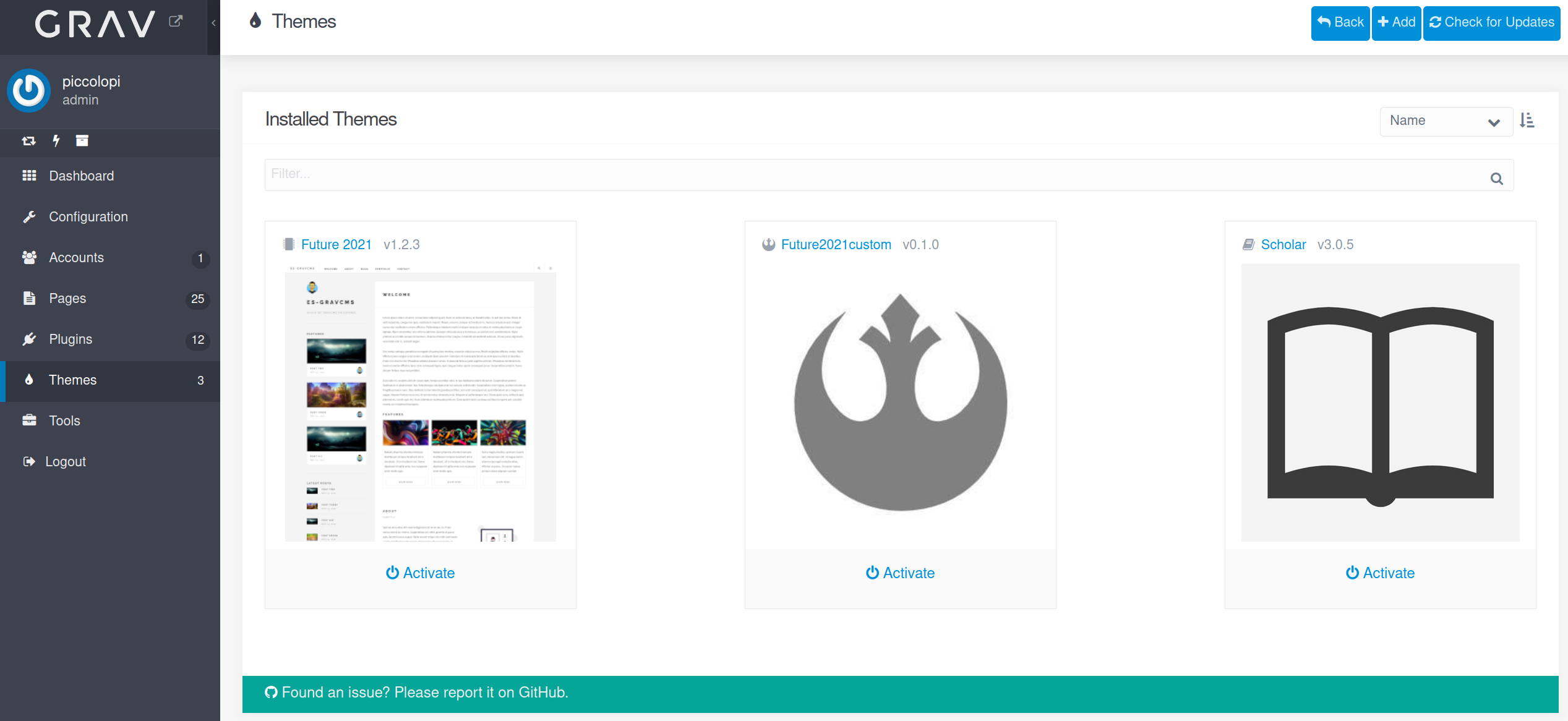Viewport: 1568px width, 721px height.
Task: Click the Accounts users icon
Action: point(29,257)
